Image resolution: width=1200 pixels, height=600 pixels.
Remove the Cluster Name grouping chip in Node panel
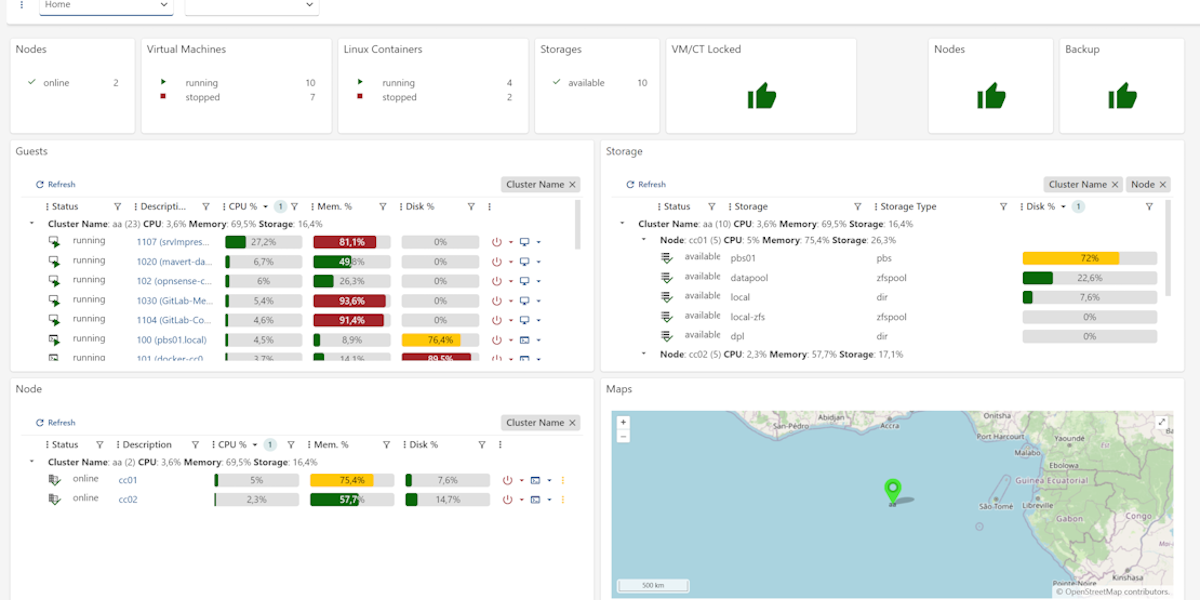coord(573,423)
